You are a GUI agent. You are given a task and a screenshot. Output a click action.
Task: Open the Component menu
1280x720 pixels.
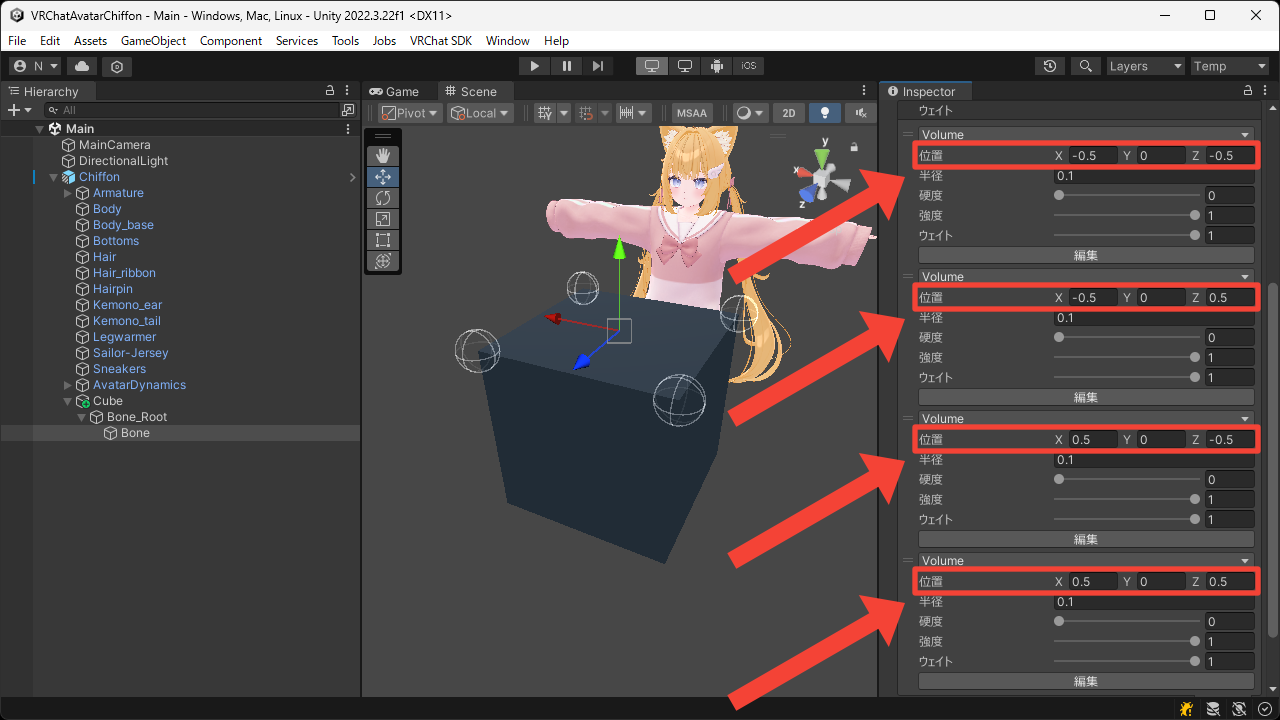click(x=231, y=41)
